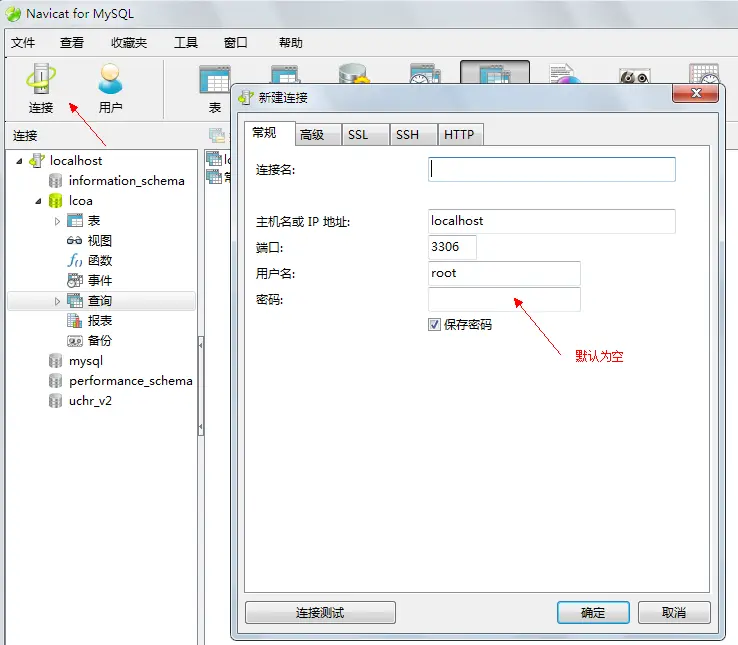Open the 窗口 menu

click(x=236, y=43)
